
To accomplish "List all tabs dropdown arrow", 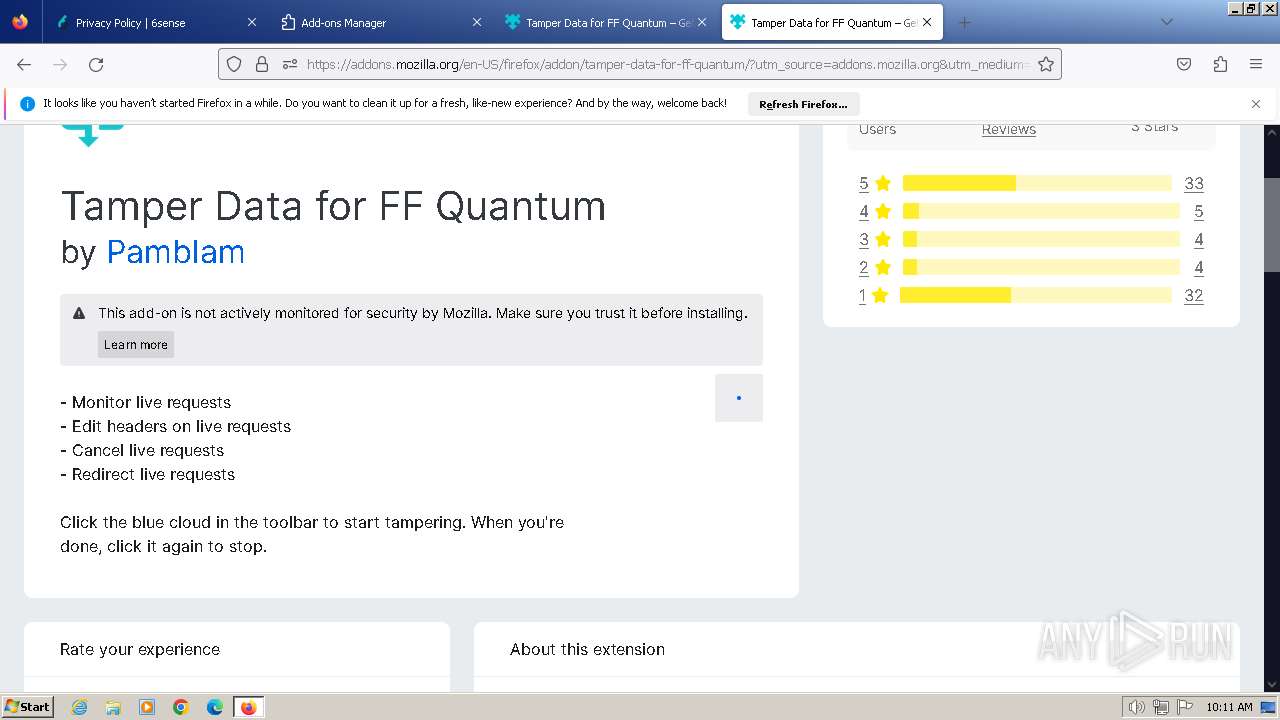I will [x=1166, y=22].
